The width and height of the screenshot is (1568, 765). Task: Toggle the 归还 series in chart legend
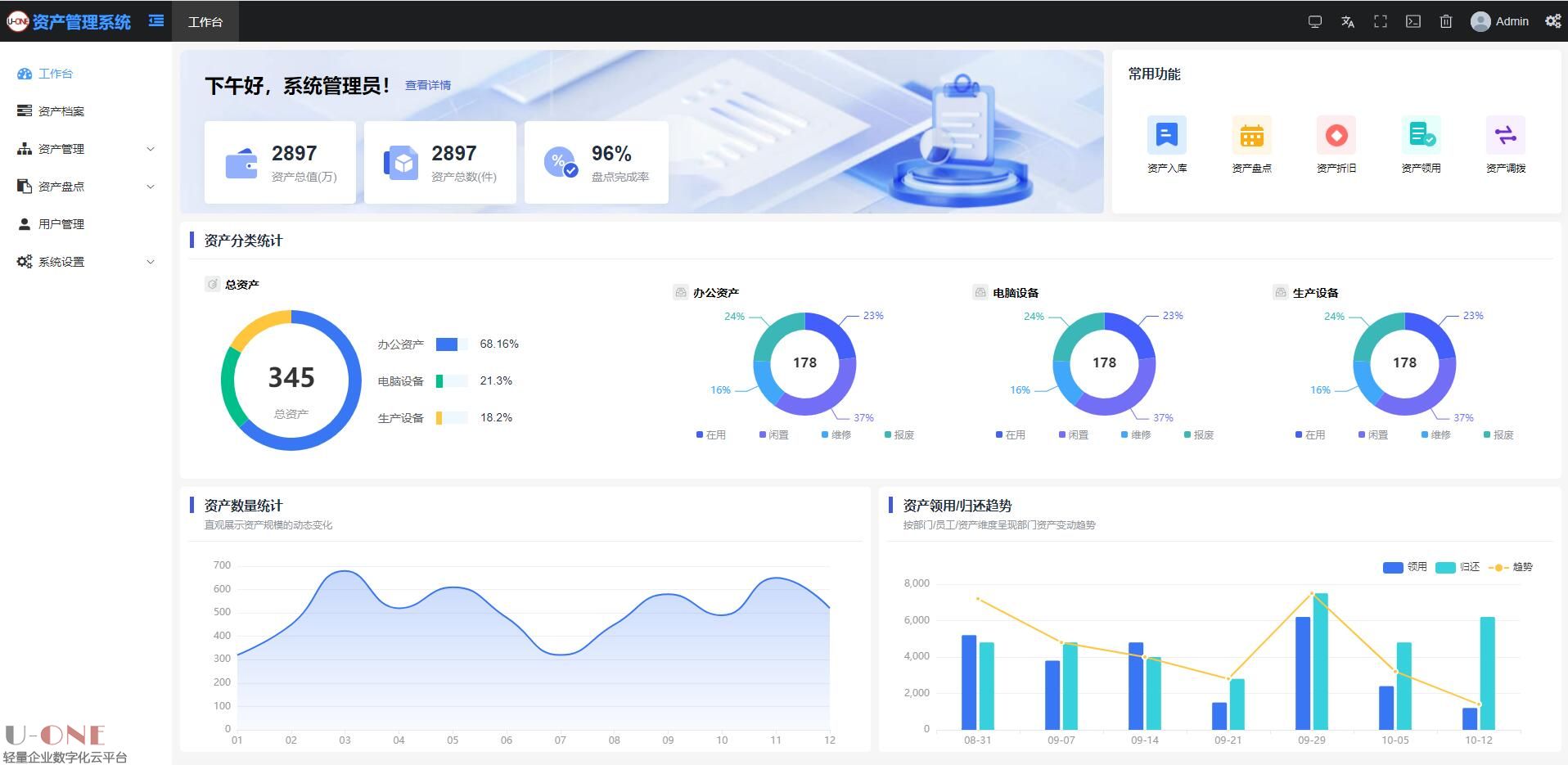click(1458, 567)
